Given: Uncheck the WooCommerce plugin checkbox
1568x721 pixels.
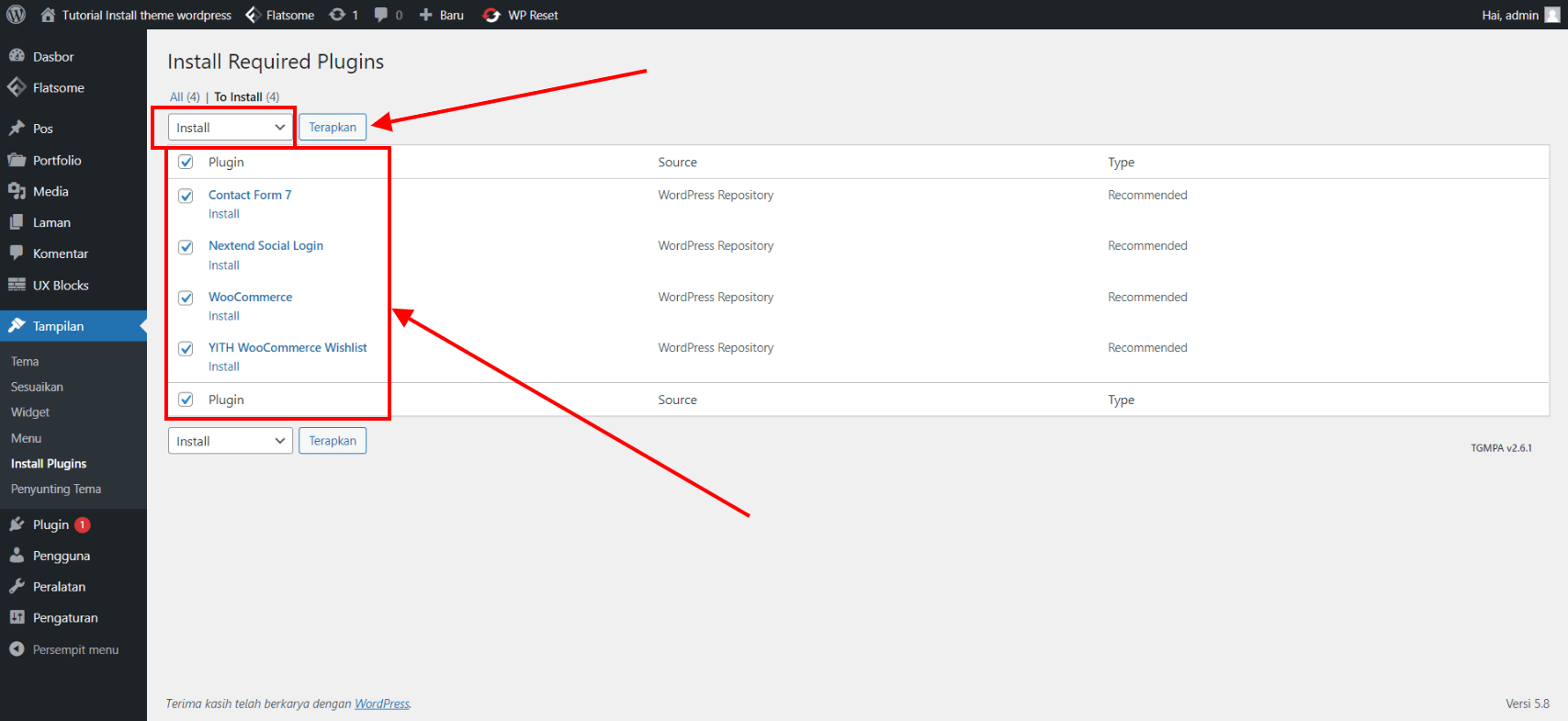Looking at the screenshot, I should pyautogui.click(x=186, y=298).
